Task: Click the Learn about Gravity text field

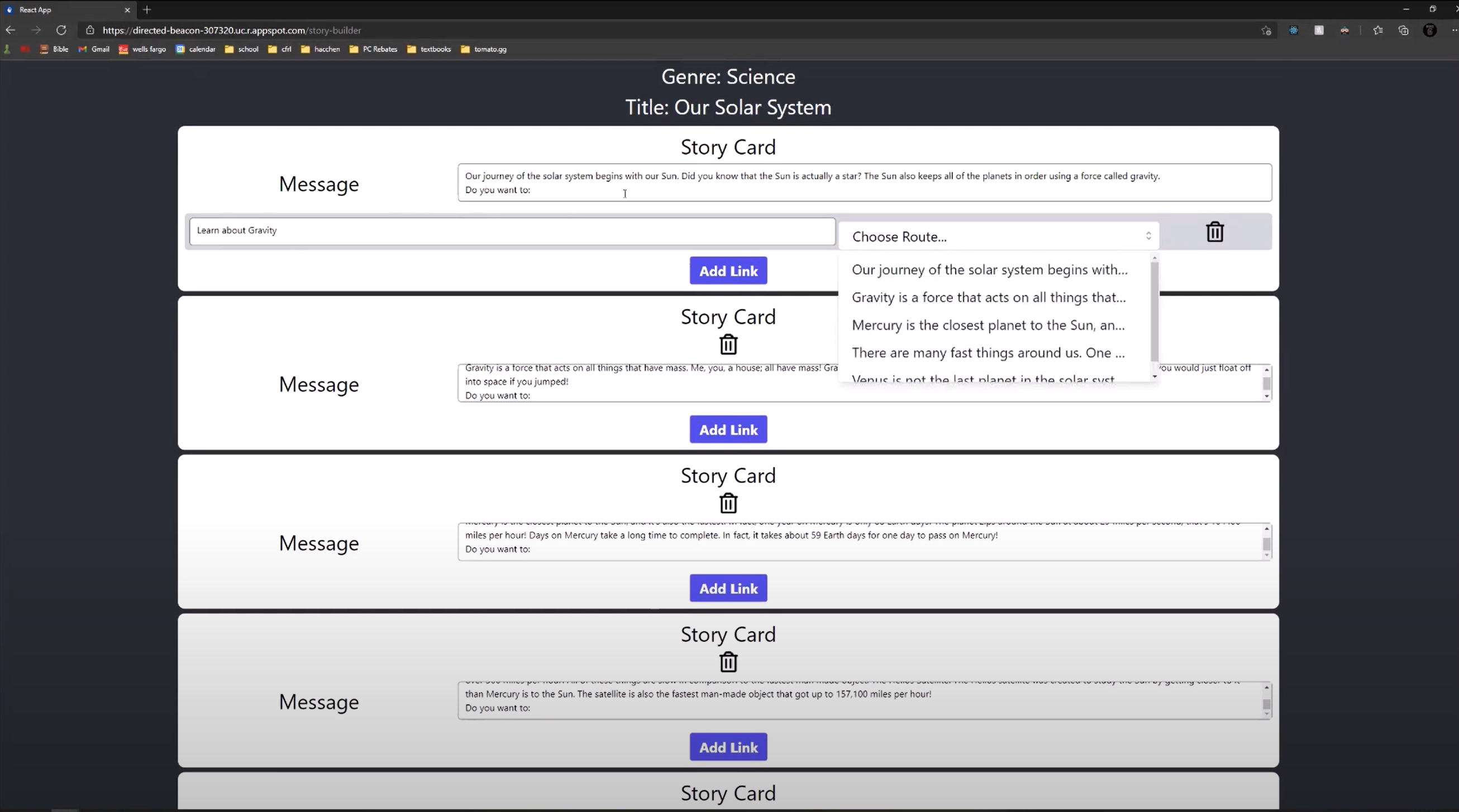Action: coord(512,231)
